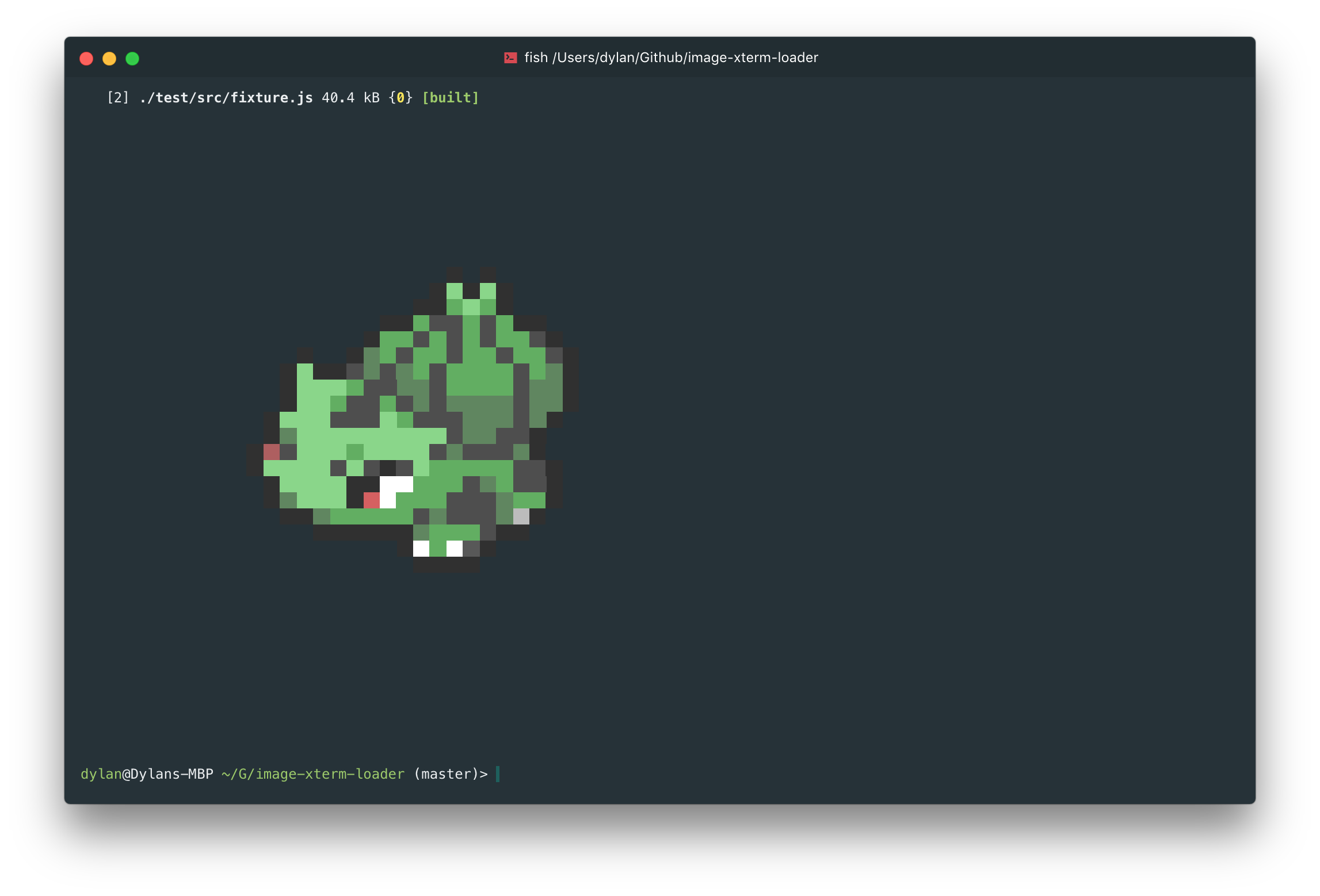
Task: Click the red mouth pixel on the sprite
Action: (372, 500)
